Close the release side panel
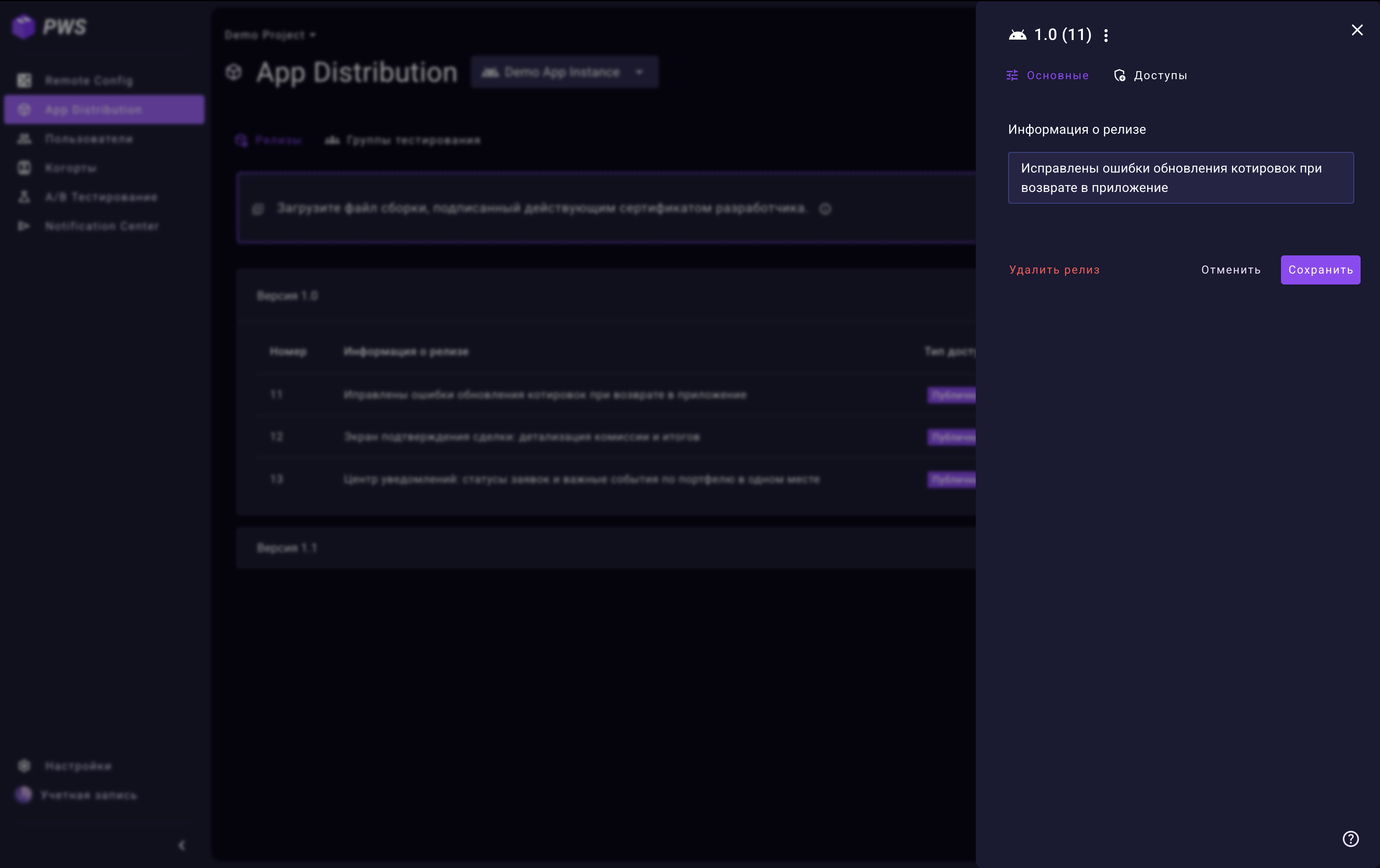This screenshot has height=868, width=1380. coord(1357,30)
